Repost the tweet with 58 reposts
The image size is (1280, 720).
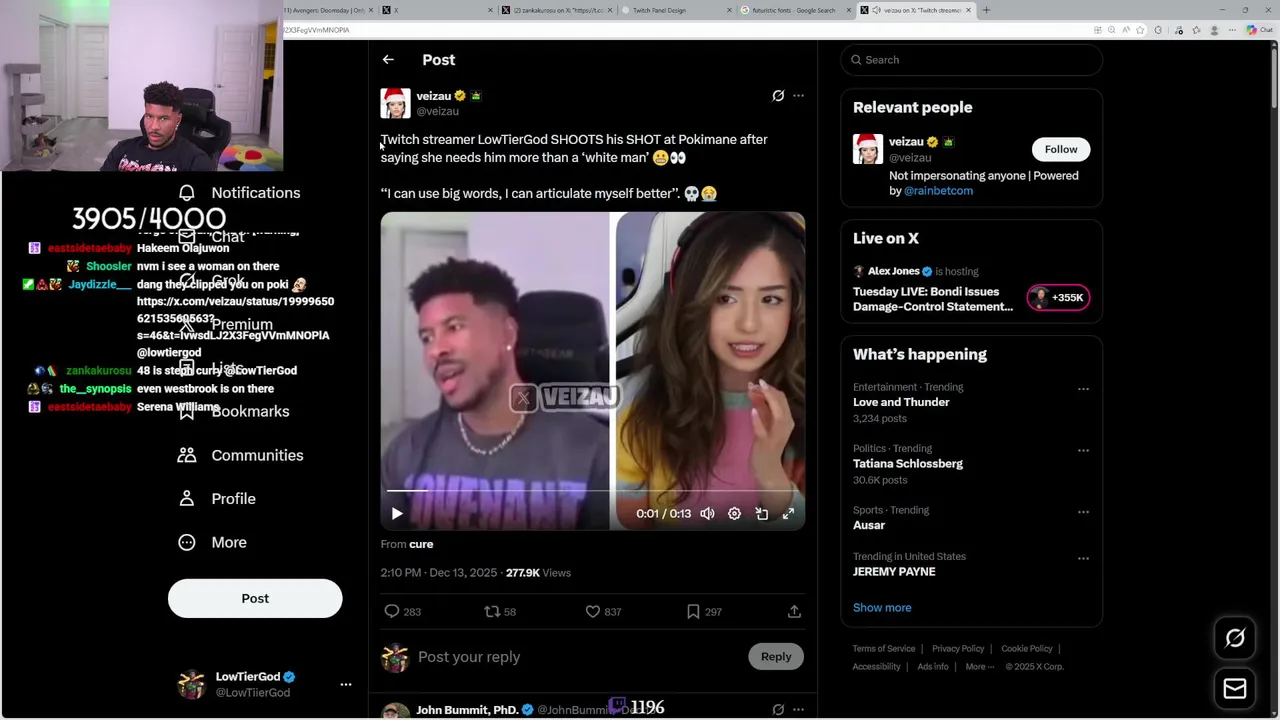pos(500,611)
